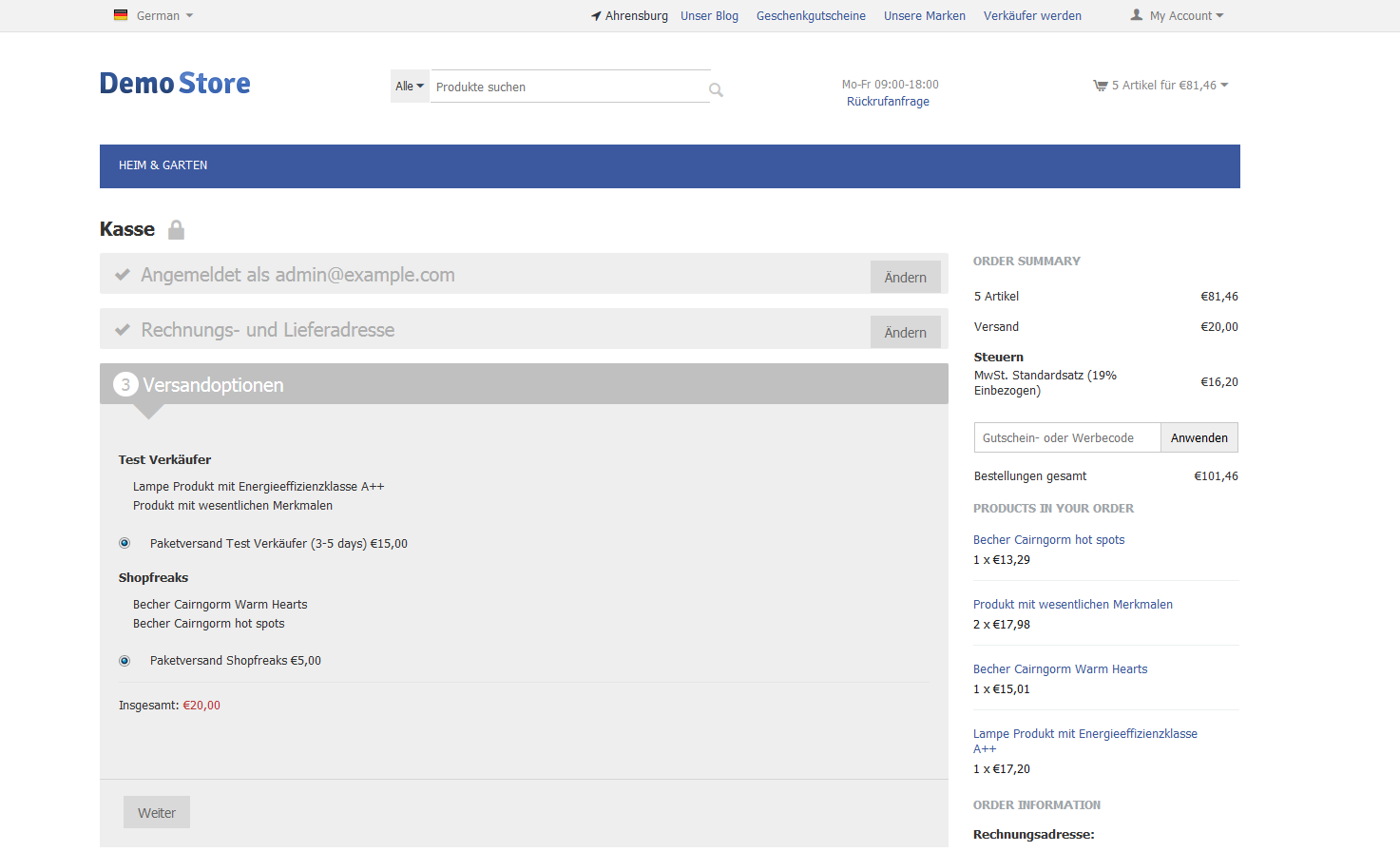1400x852 pixels.
Task: Click the Demo Store logo
Action: pos(175,84)
